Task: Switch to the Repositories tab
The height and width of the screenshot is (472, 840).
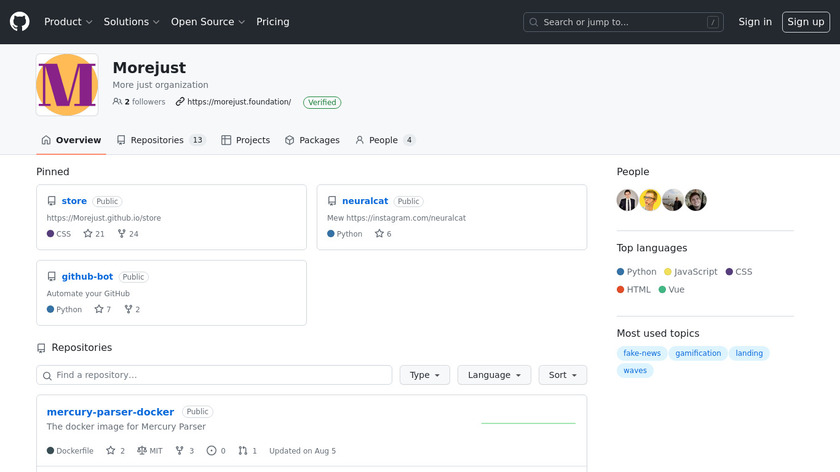Action: pos(160,140)
